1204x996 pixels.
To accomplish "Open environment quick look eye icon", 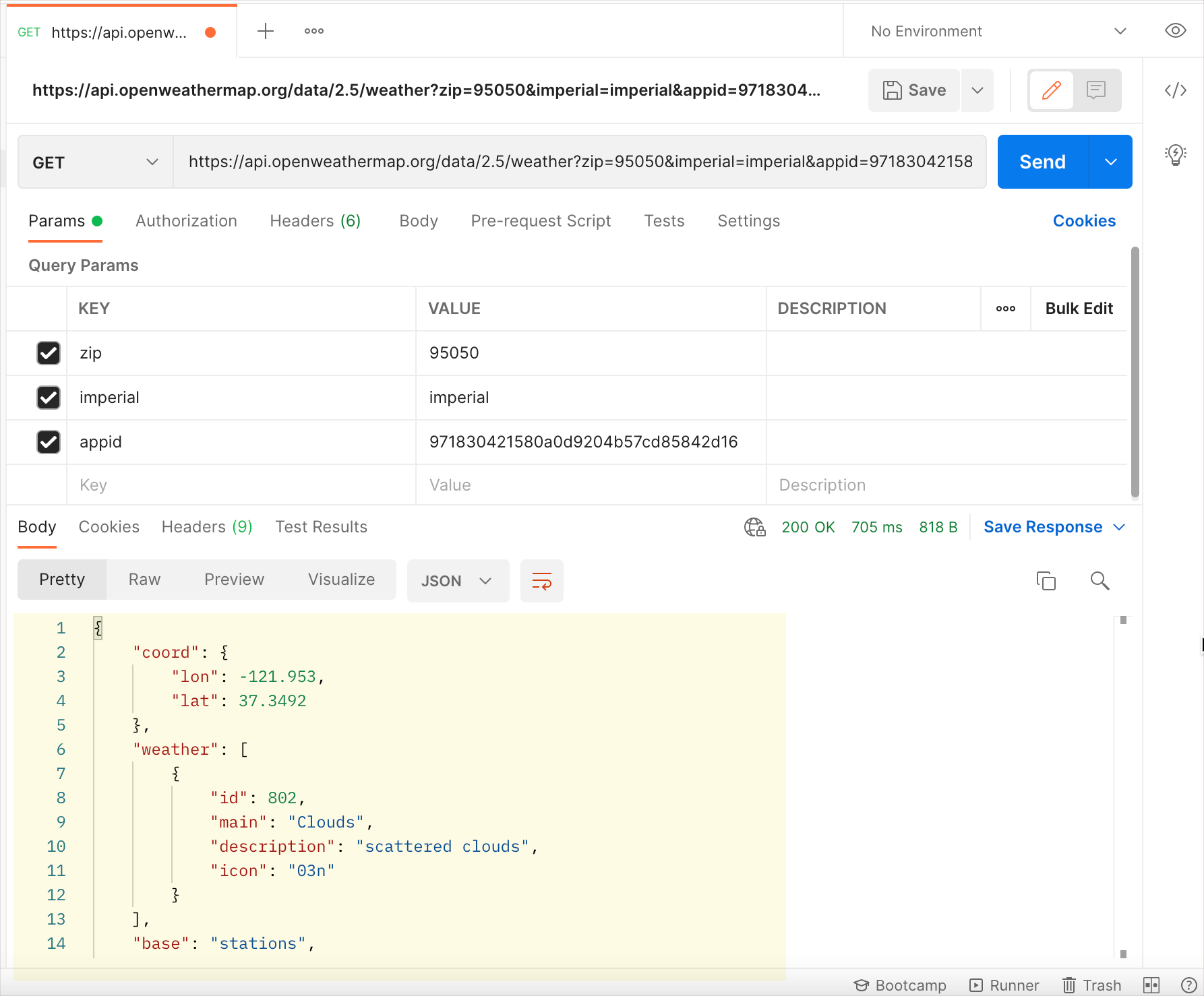I will [x=1175, y=30].
